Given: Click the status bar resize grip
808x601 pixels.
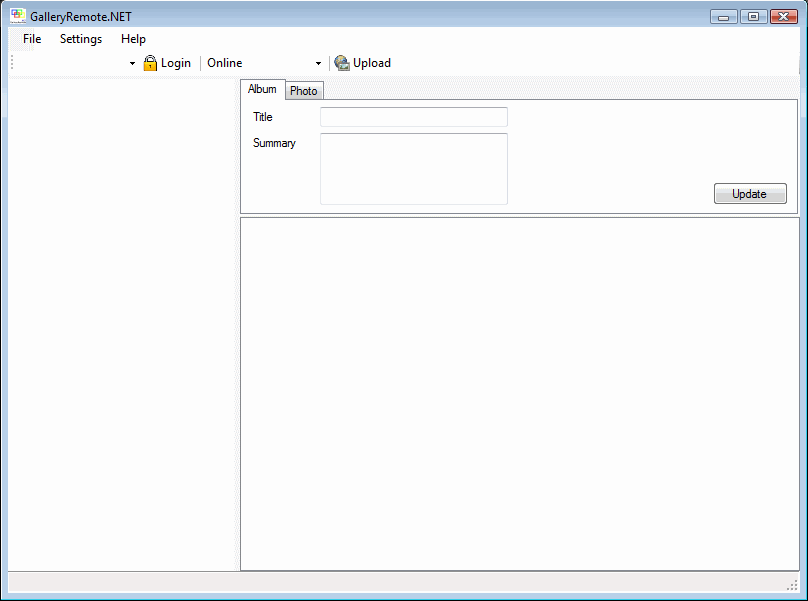Looking at the screenshot, I should (x=792, y=584).
